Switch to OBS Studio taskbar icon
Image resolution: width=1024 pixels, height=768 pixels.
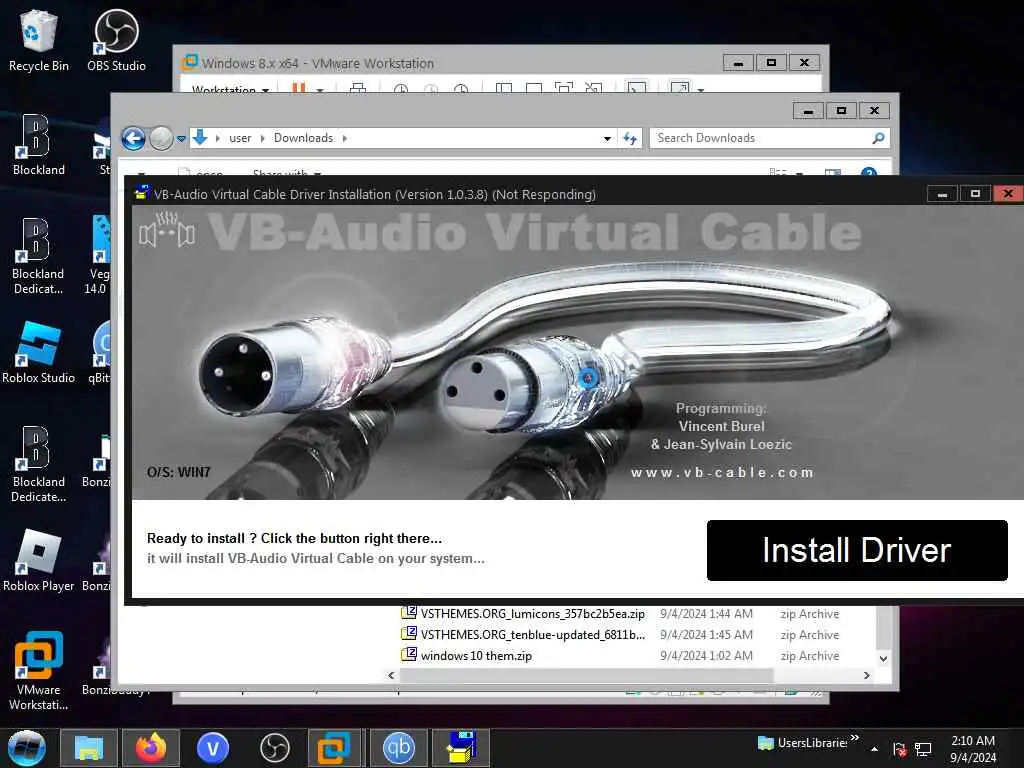274,748
